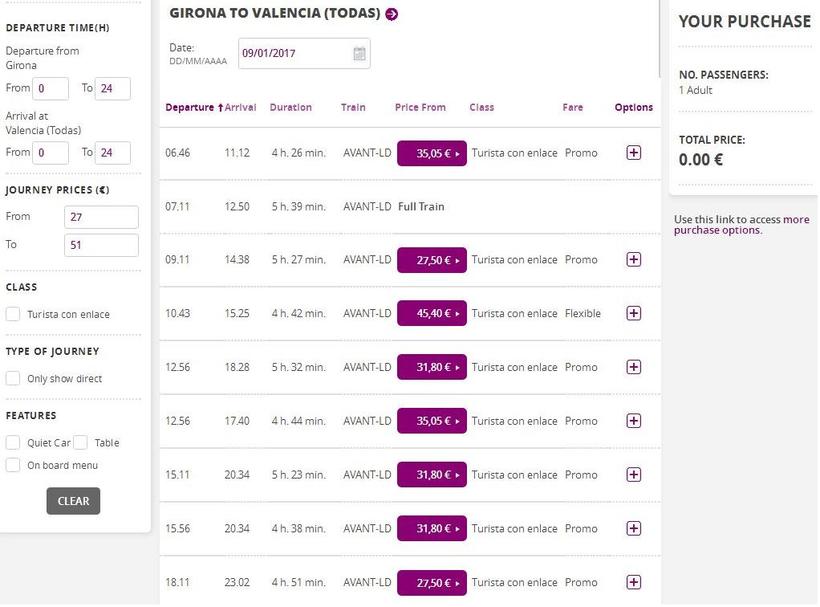Expand options for the 12.56 train arriving 18.28
The height and width of the screenshot is (607, 820).
click(633, 367)
